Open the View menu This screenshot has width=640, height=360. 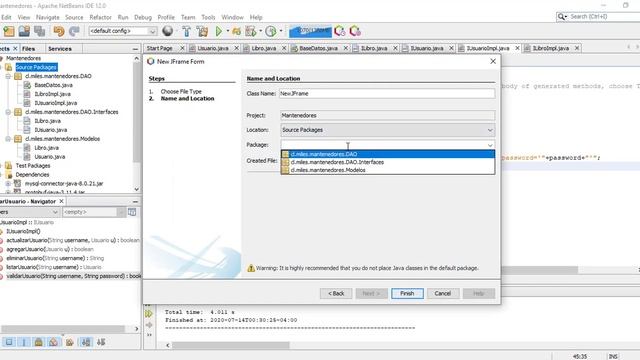tap(24, 17)
